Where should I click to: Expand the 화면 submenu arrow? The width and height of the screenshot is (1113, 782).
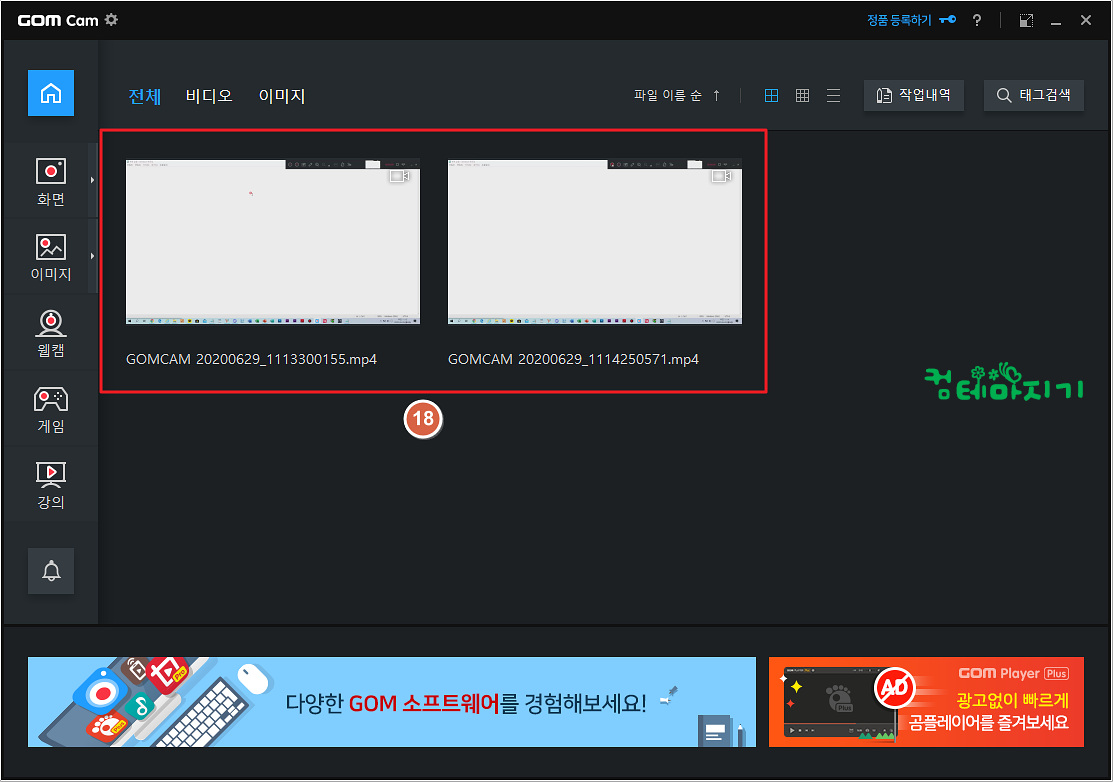click(x=92, y=180)
